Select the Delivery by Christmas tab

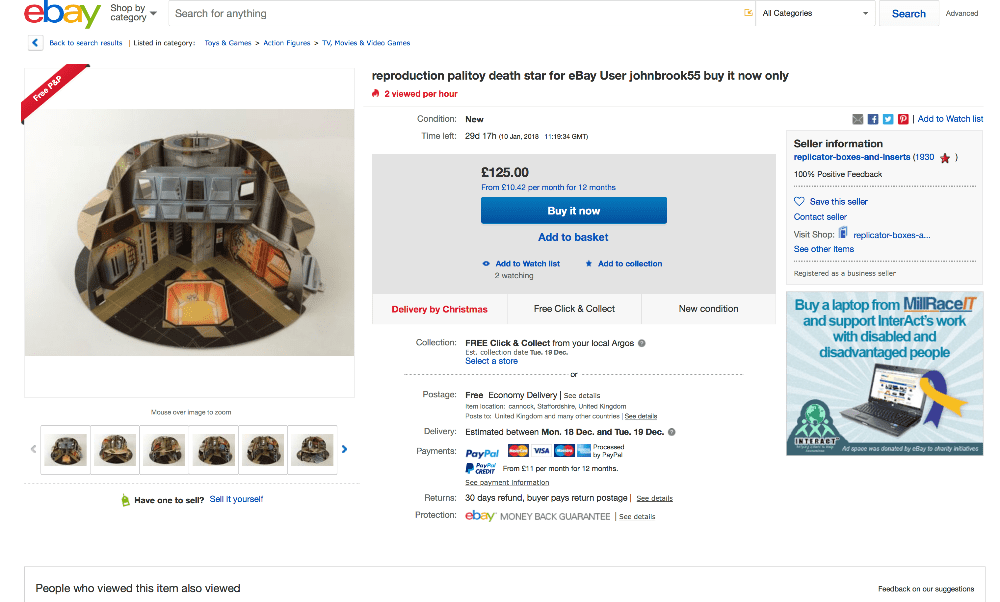[x=439, y=309]
